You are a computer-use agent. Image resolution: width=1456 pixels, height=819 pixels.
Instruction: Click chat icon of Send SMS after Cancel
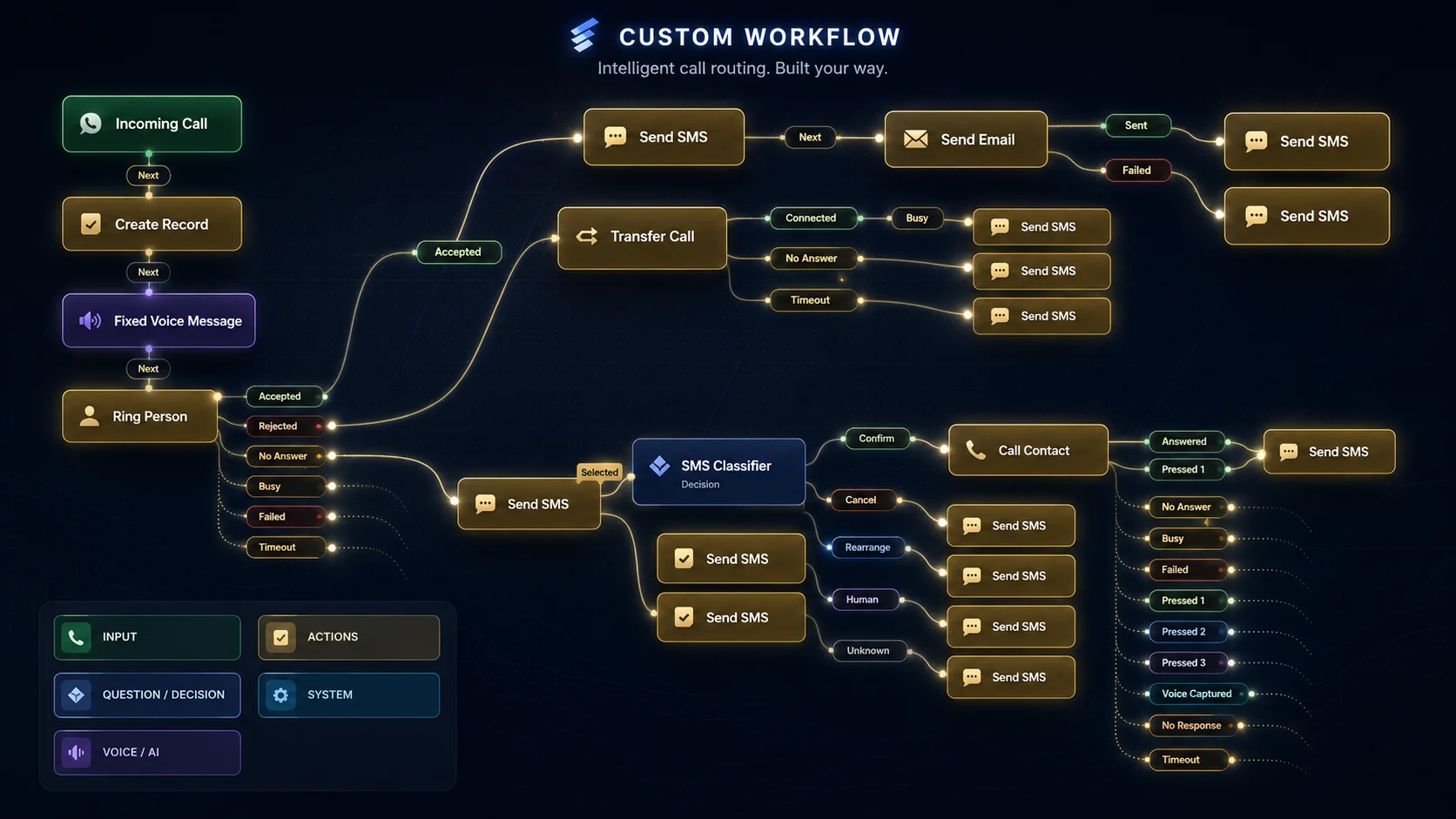972,526
